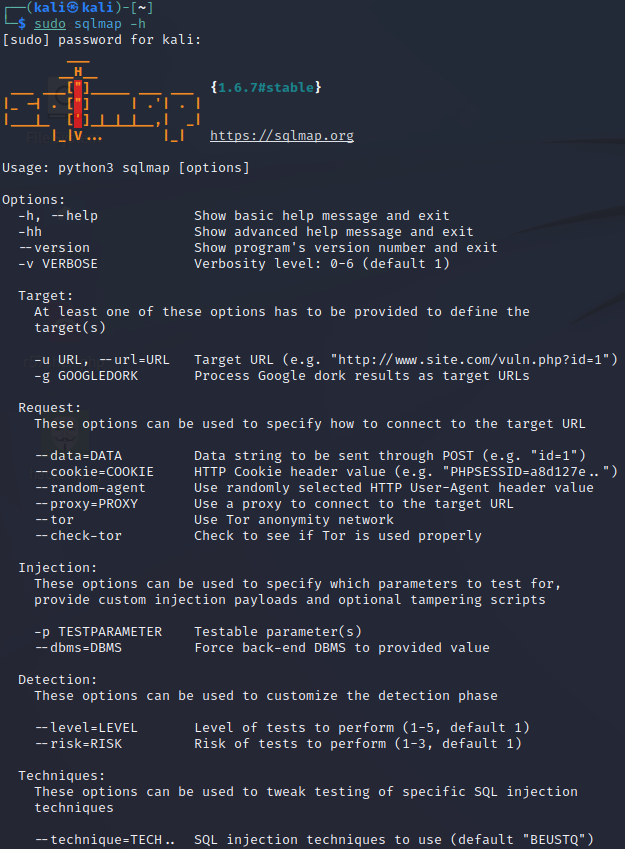Image resolution: width=625 pixels, height=849 pixels.
Task: Click the underlined sudo command word
Action: [50, 24]
